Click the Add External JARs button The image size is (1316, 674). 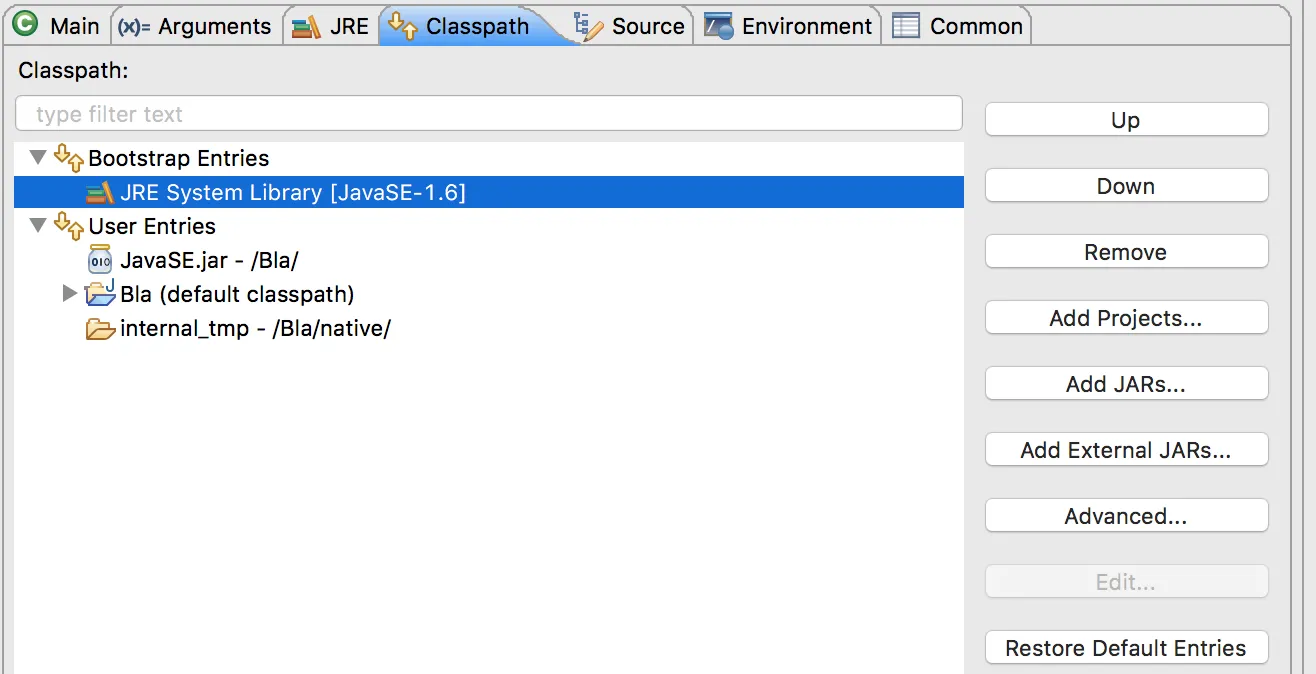[1126, 450]
